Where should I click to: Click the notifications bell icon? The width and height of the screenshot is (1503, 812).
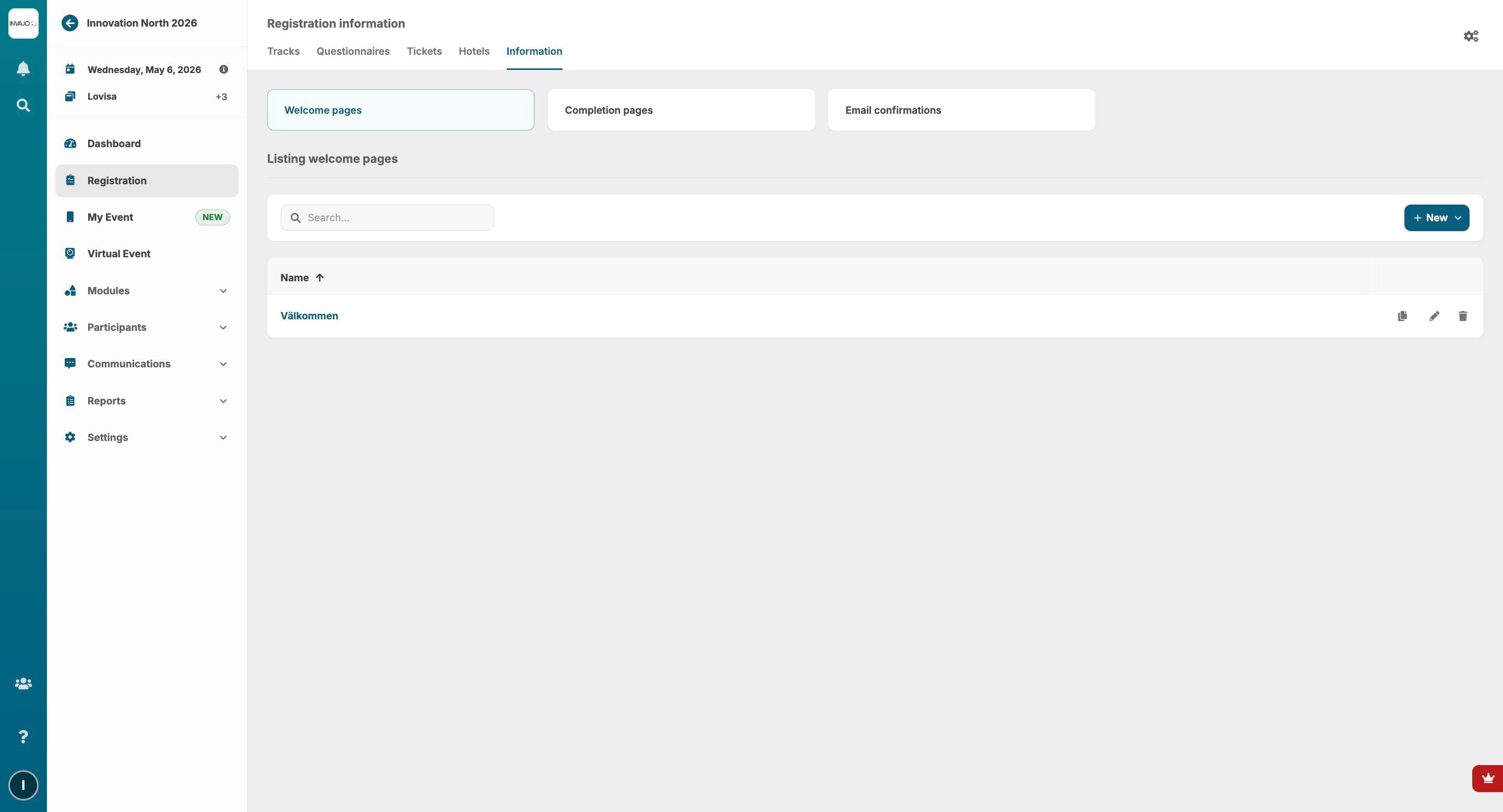23,69
